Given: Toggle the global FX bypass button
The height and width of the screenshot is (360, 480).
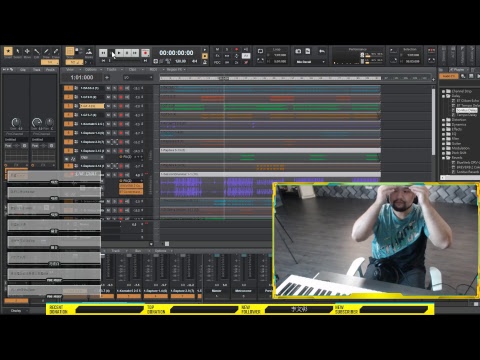Looking at the screenshot, I should pos(217,56).
